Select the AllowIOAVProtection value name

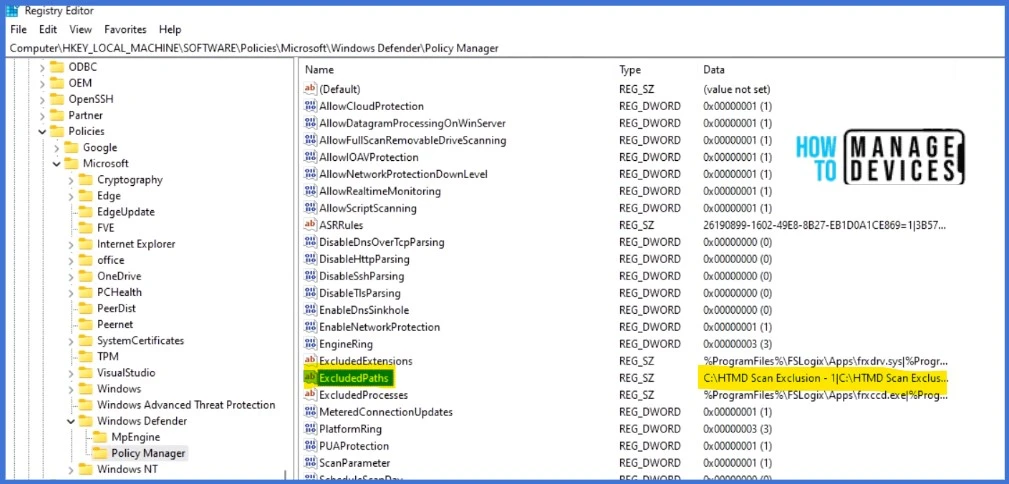pyautogui.click(x=369, y=157)
